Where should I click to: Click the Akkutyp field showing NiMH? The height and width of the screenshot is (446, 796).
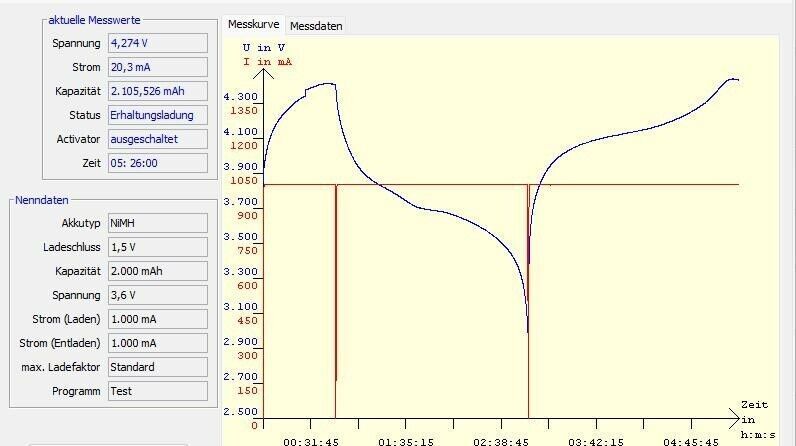tap(157, 223)
